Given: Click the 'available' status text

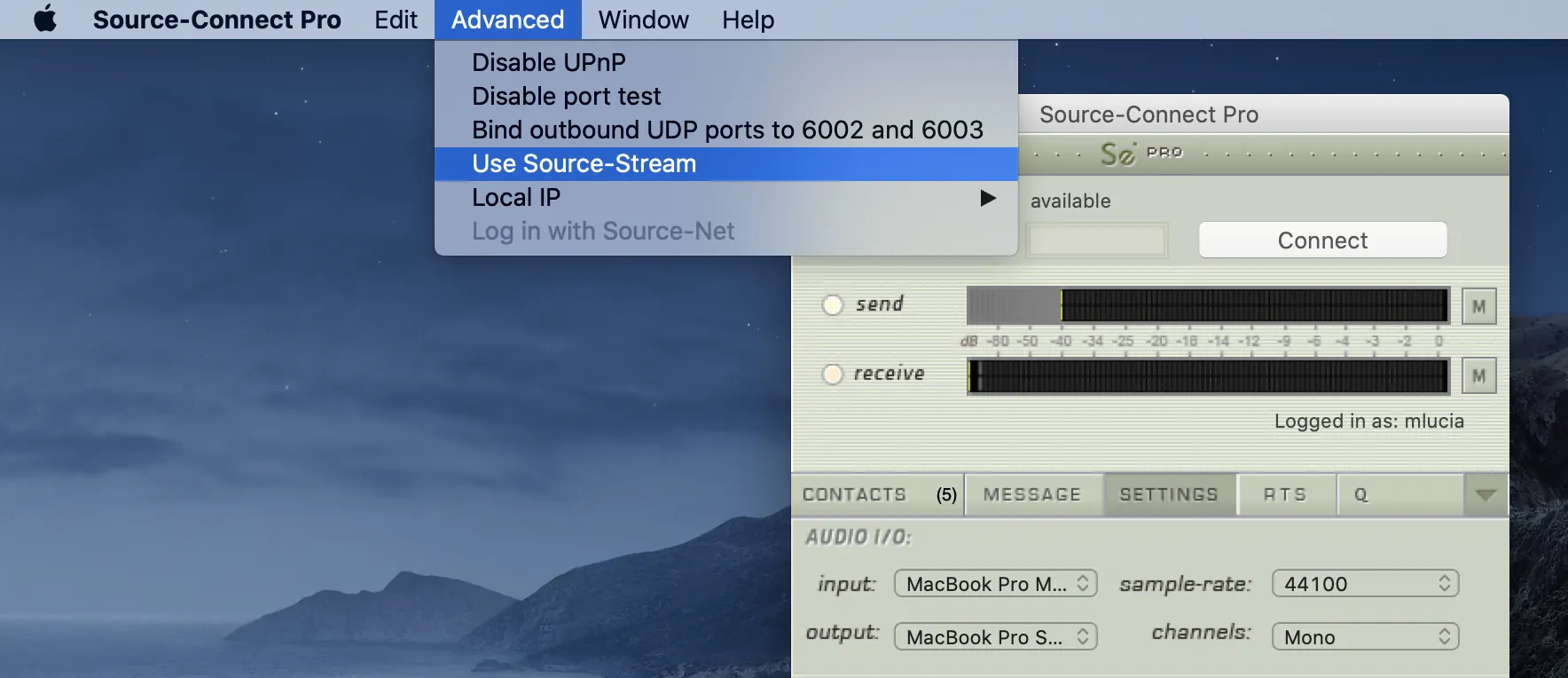Looking at the screenshot, I should [x=1070, y=201].
